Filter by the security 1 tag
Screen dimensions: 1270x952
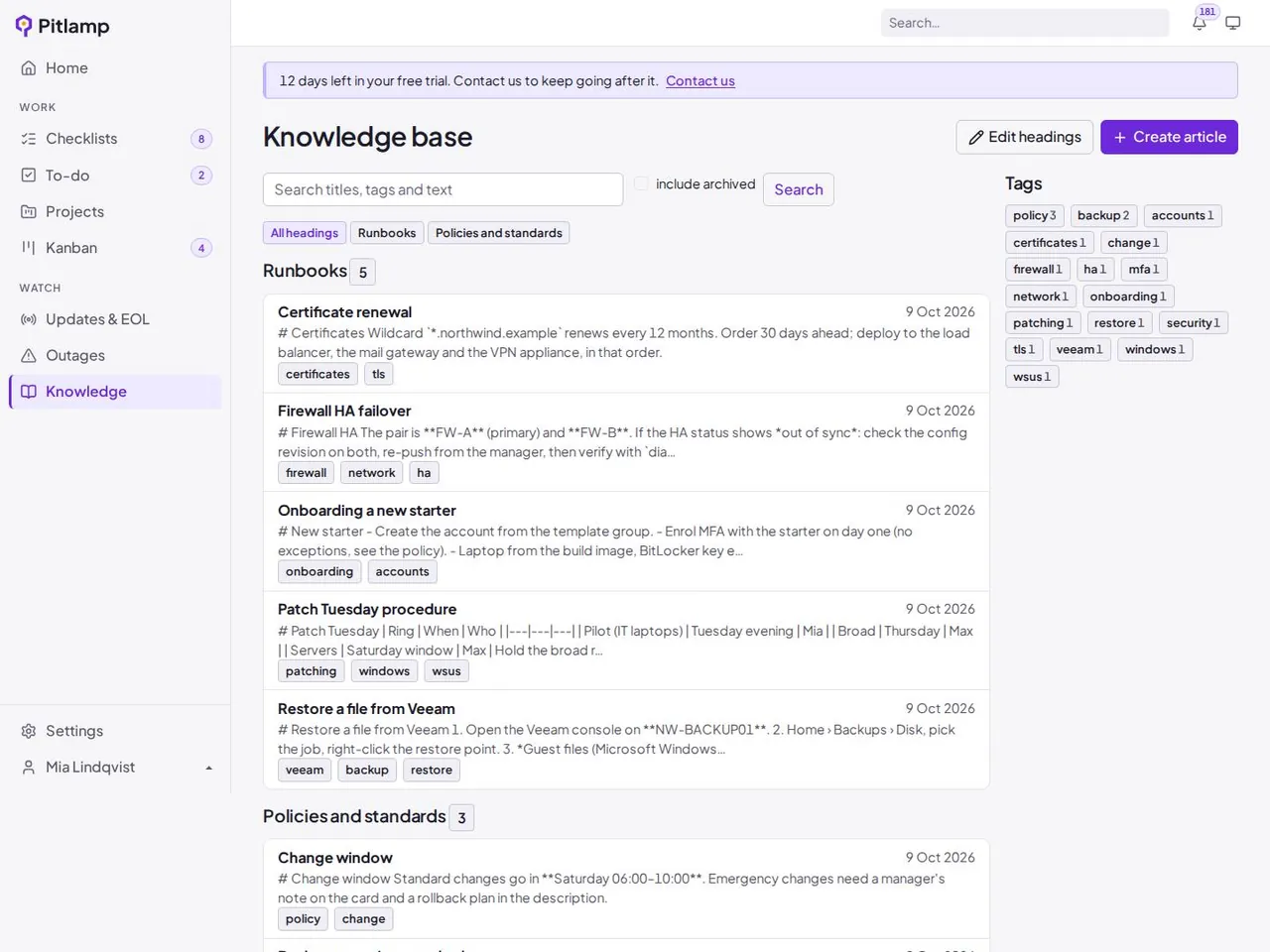click(x=1194, y=323)
